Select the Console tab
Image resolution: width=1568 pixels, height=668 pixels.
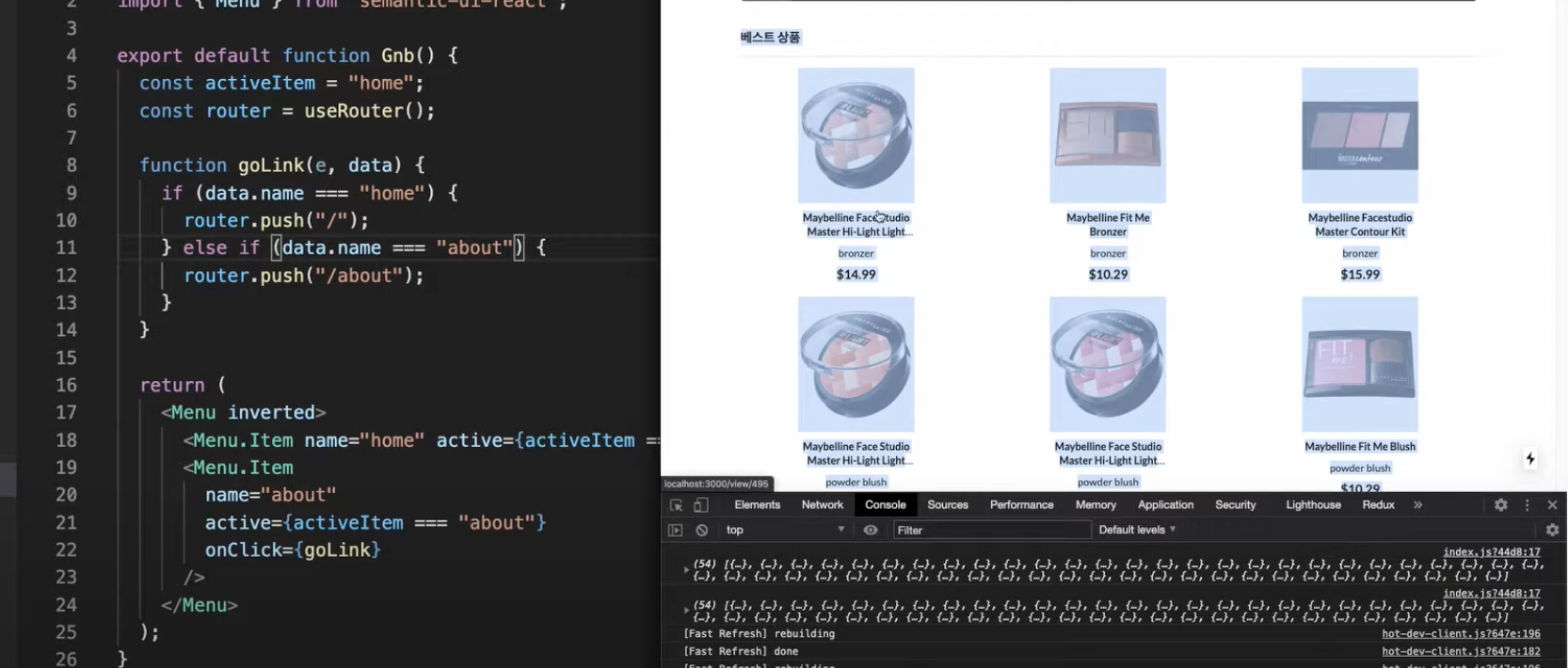click(x=886, y=505)
